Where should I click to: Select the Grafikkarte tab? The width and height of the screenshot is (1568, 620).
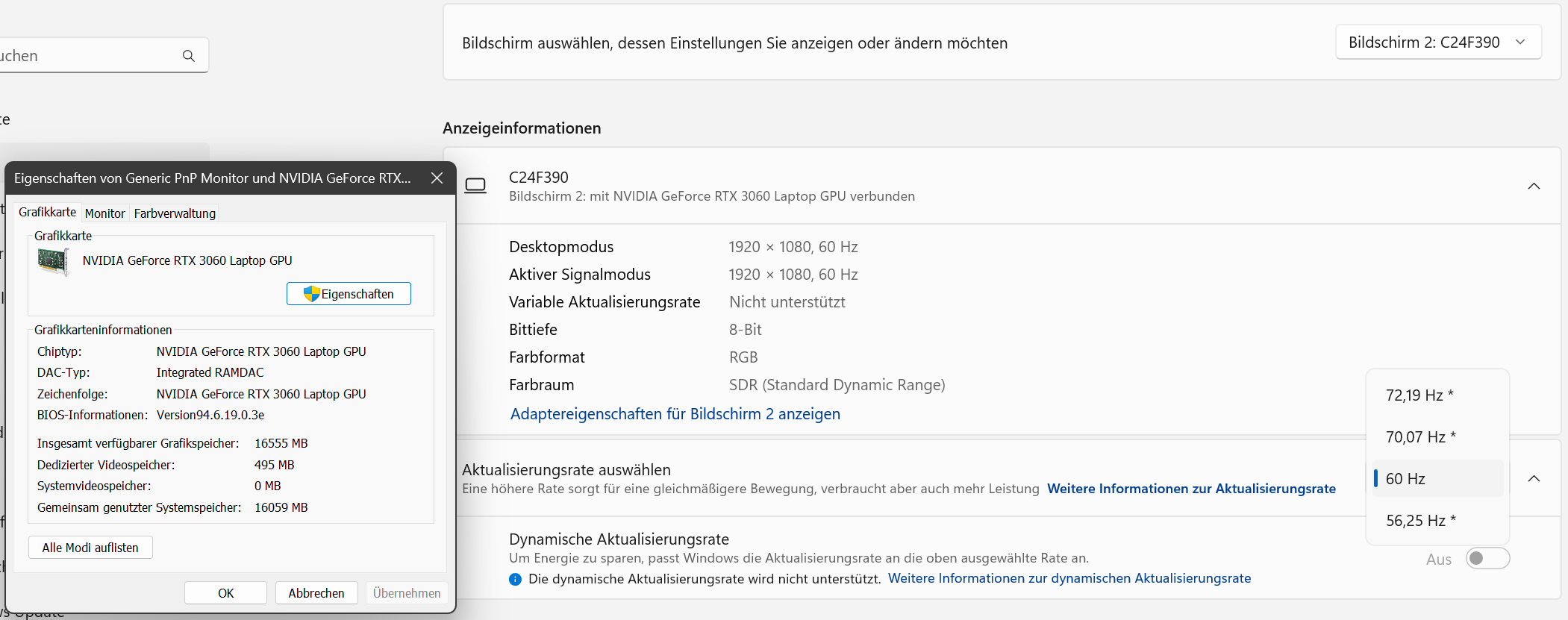coord(47,213)
